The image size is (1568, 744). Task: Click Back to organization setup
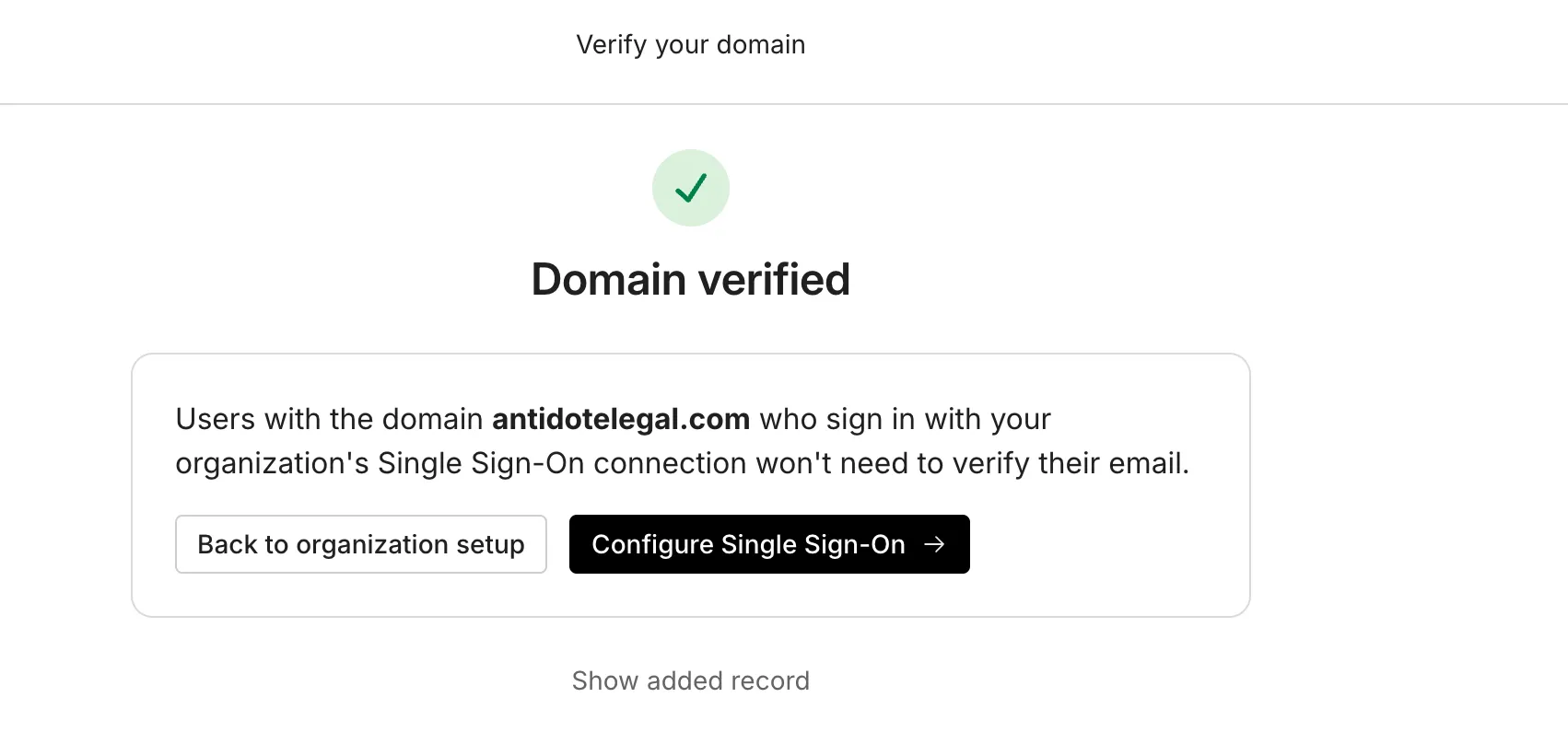coord(360,544)
